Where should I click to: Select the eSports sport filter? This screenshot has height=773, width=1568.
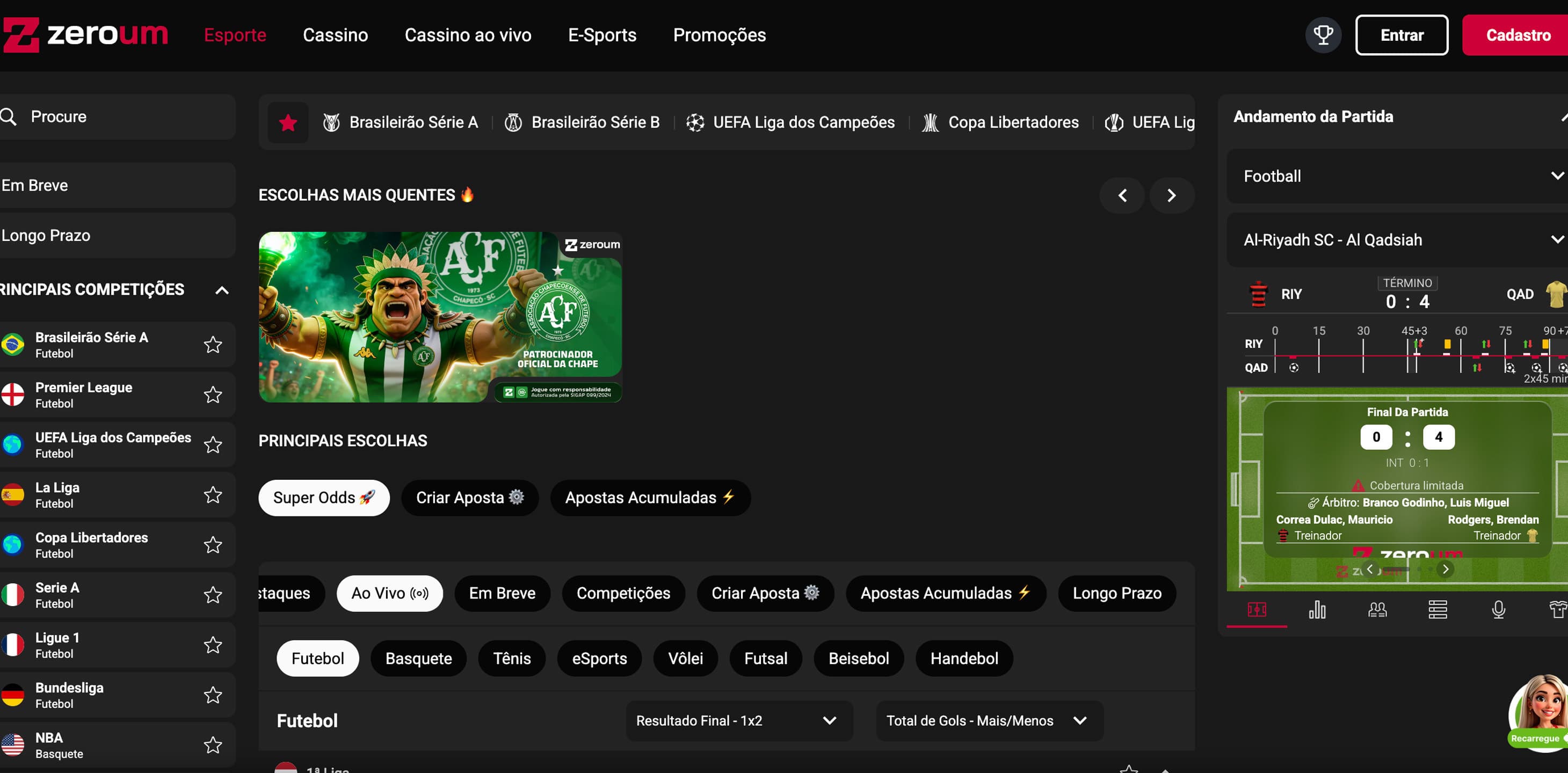pyautogui.click(x=600, y=659)
